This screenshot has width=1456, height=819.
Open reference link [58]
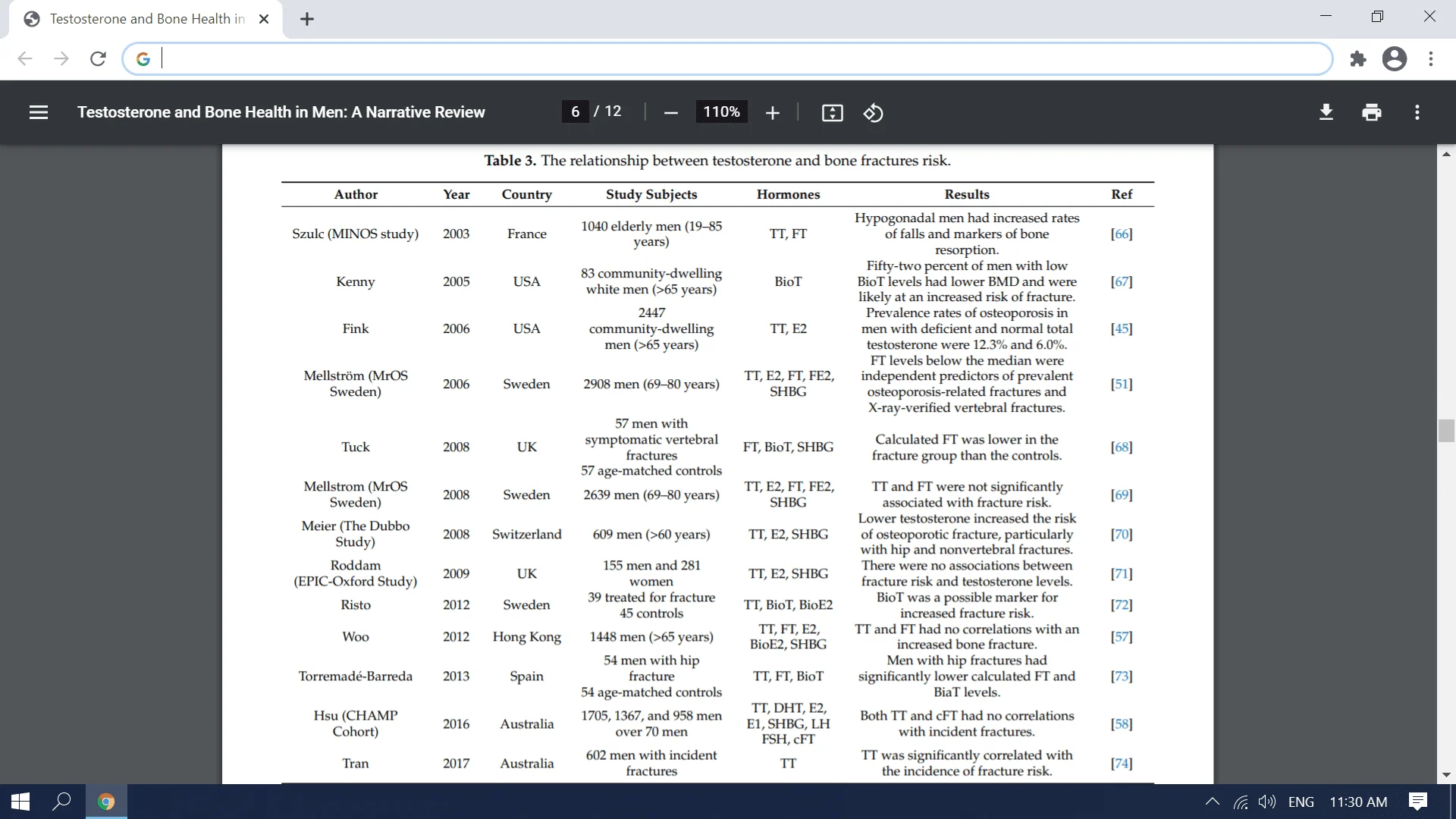[x=1122, y=723]
